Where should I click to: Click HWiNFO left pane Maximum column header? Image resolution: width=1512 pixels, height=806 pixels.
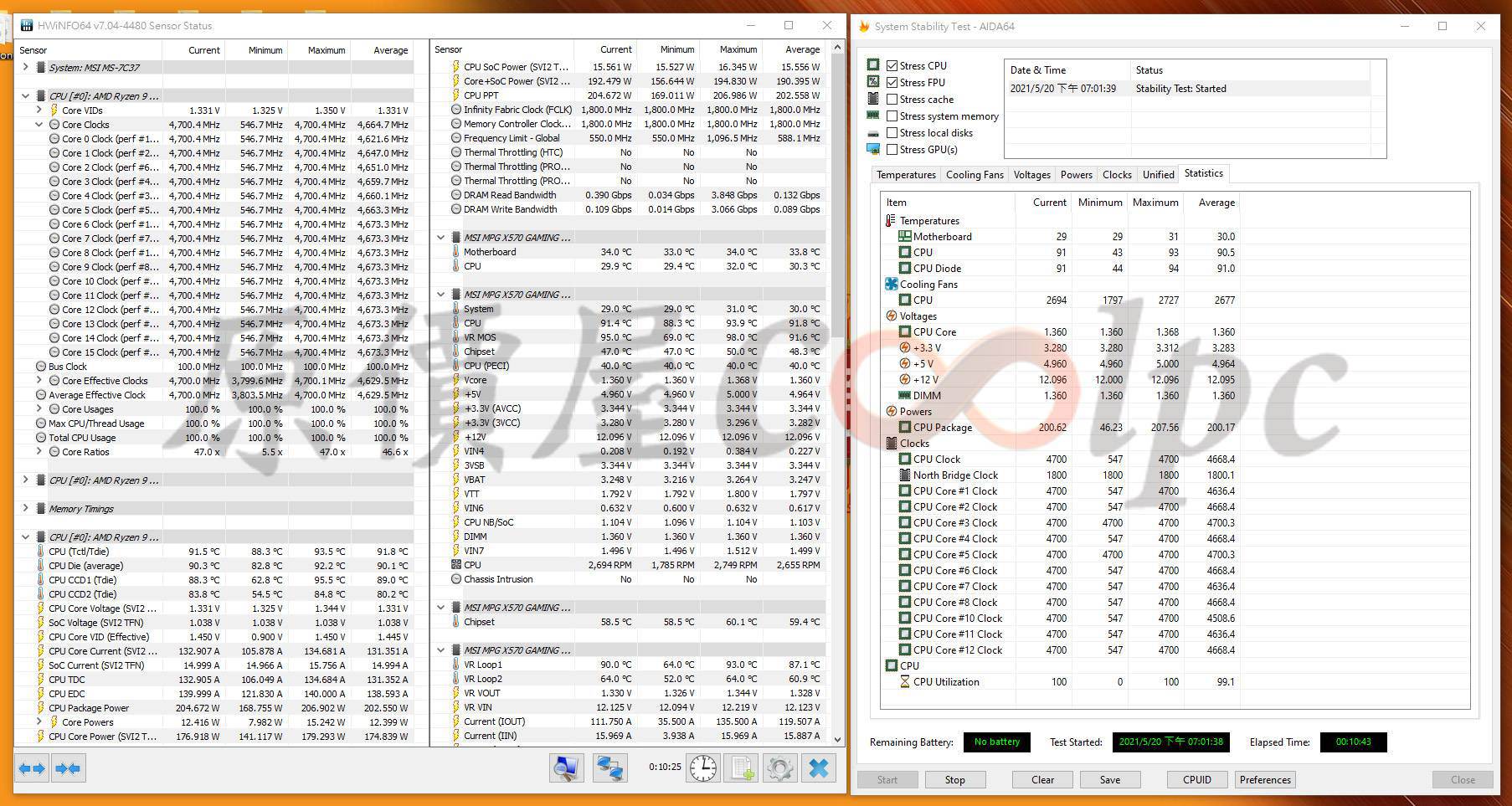[319, 50]
